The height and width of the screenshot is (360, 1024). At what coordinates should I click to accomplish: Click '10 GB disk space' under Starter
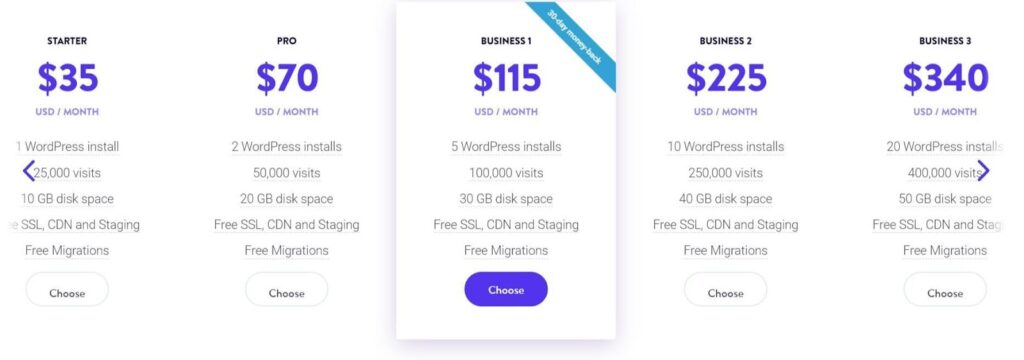click(x=67, y=199)
